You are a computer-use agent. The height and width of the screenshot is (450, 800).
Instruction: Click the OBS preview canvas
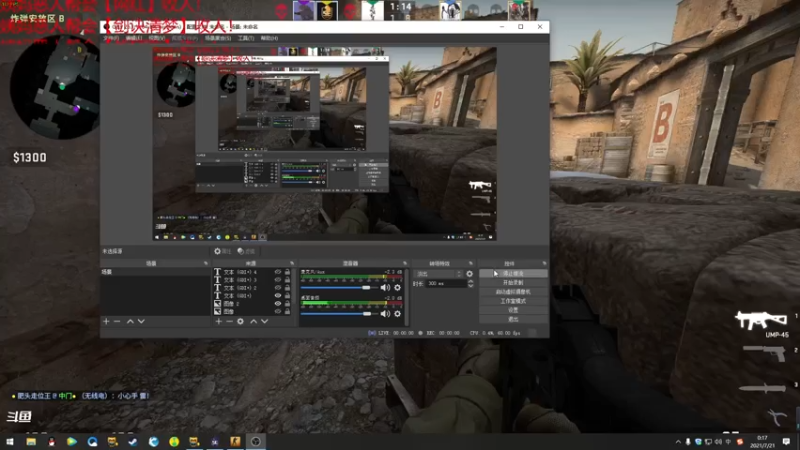(324, 144)
